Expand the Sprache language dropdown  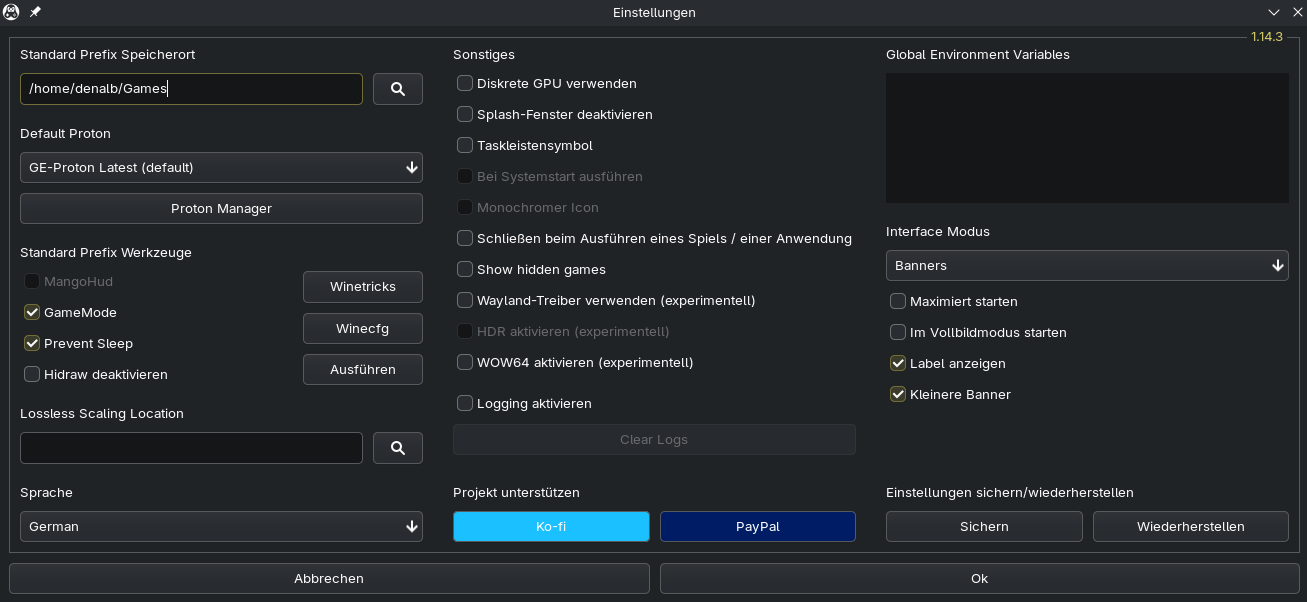221,526
